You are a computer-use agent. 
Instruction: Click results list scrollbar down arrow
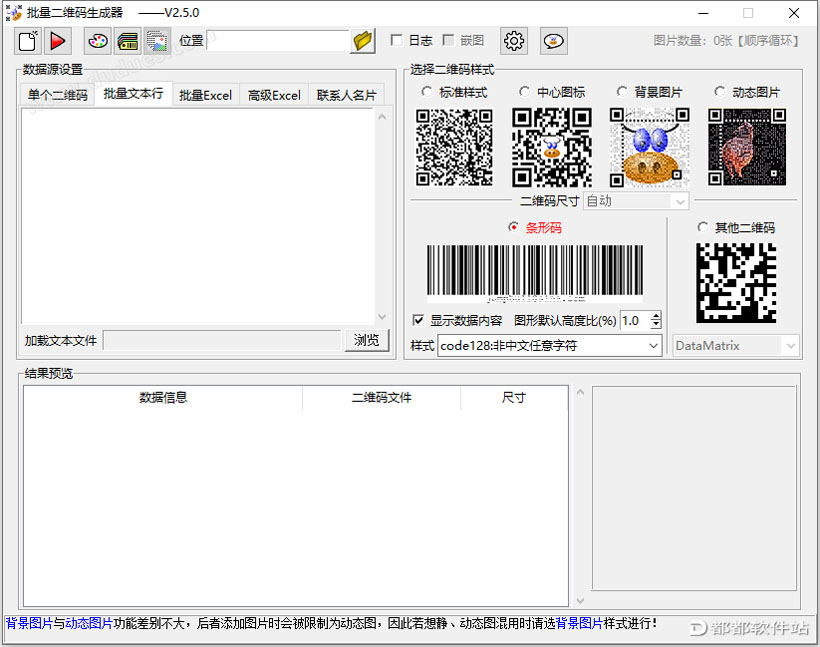point(580,600)
